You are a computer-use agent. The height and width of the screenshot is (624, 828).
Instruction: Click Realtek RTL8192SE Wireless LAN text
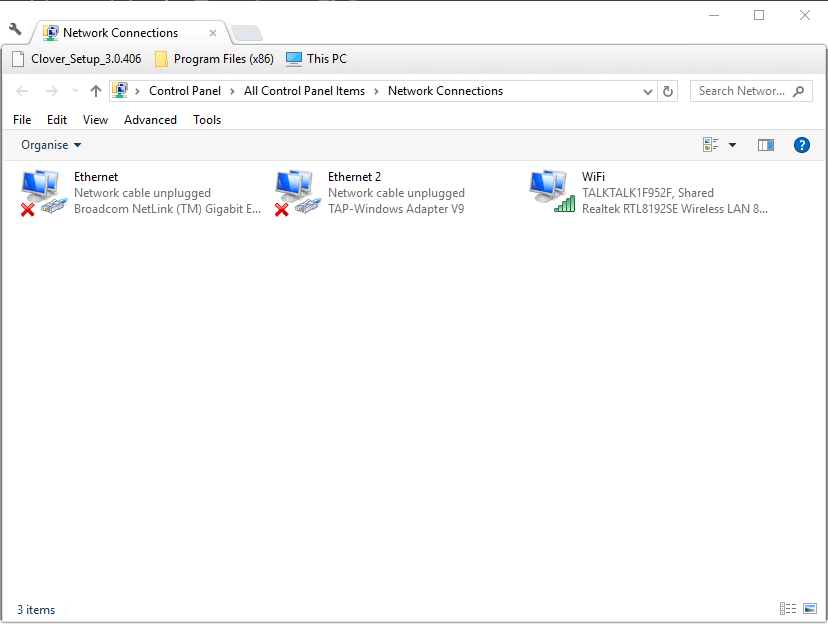(675, 209)
